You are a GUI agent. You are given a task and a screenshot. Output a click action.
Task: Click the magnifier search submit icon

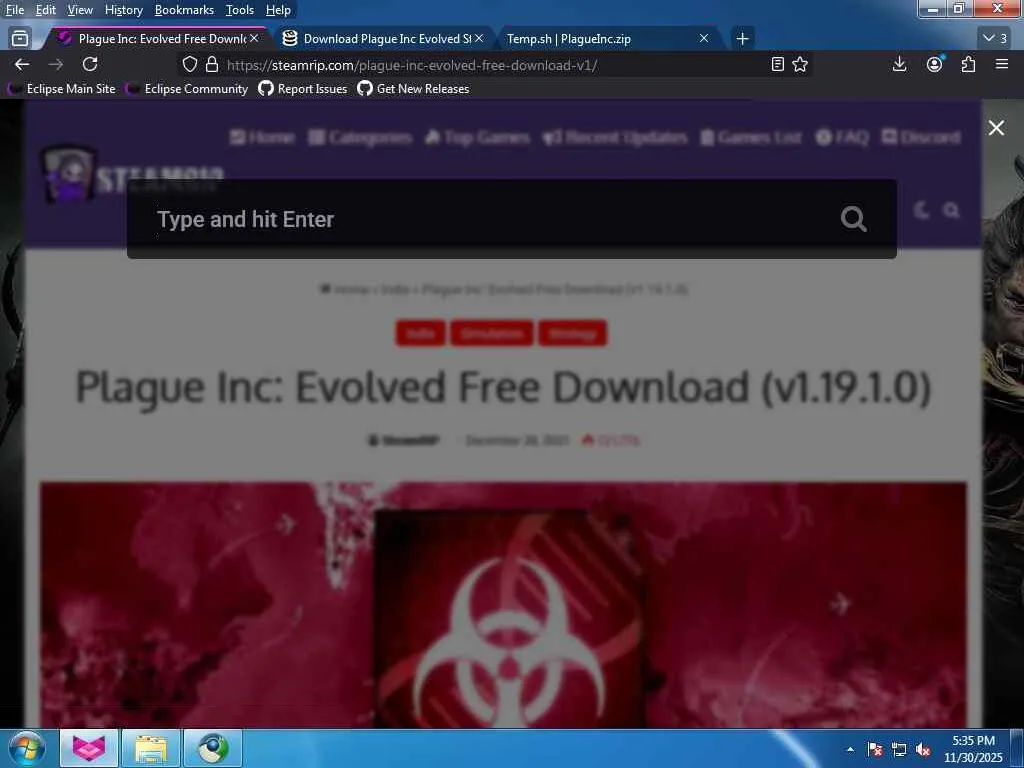(x=854, y=219)
